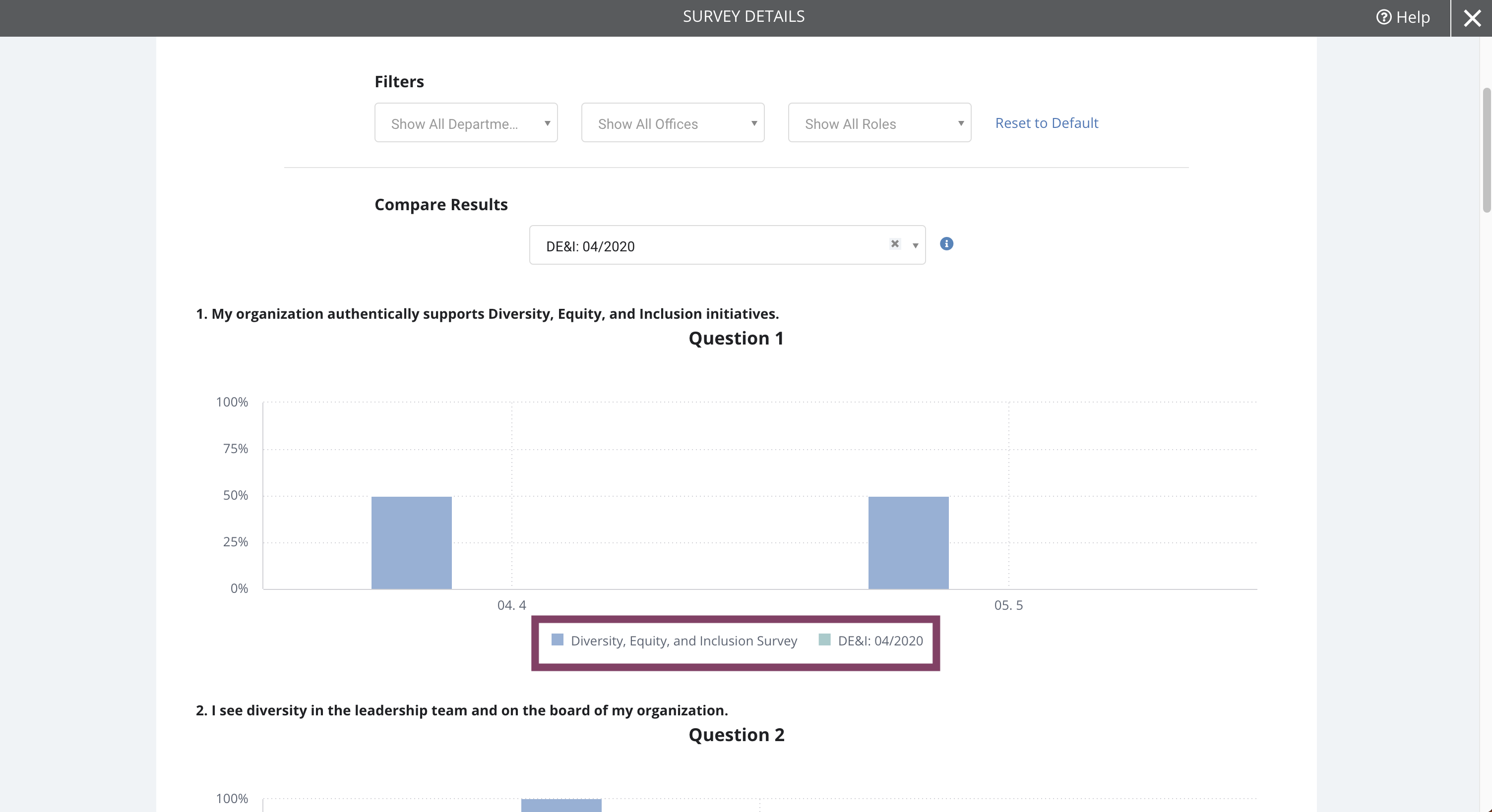Expand the Compare Results dropdown arrow

[915, 245]
